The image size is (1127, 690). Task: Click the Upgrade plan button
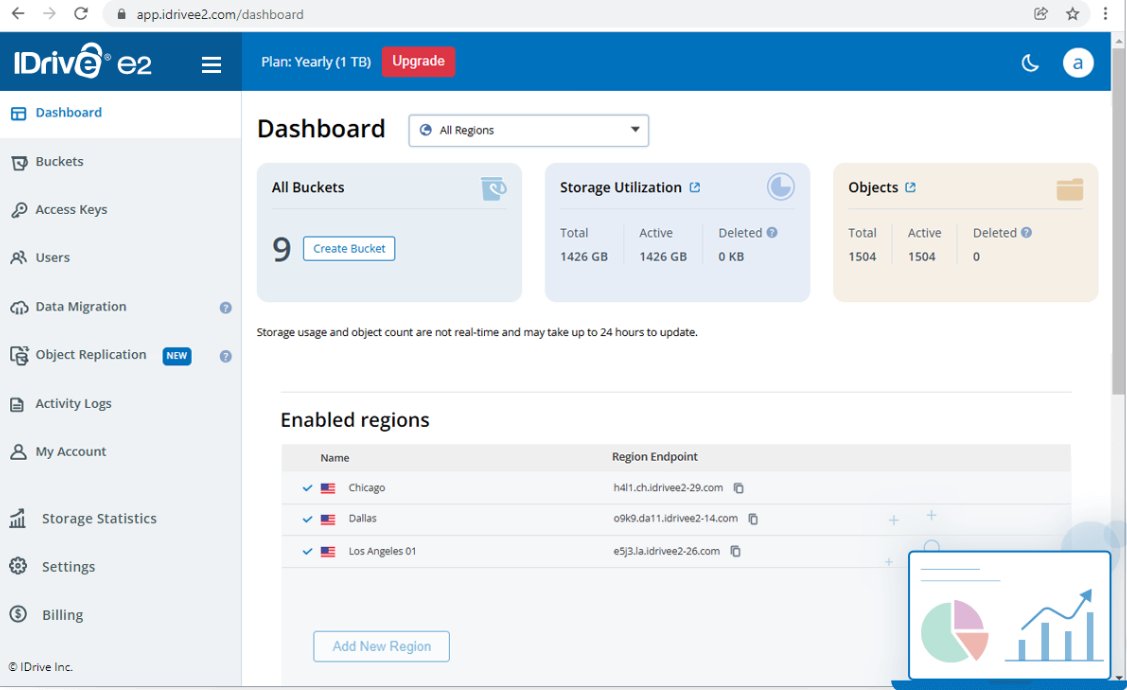[x=418, y=61]
